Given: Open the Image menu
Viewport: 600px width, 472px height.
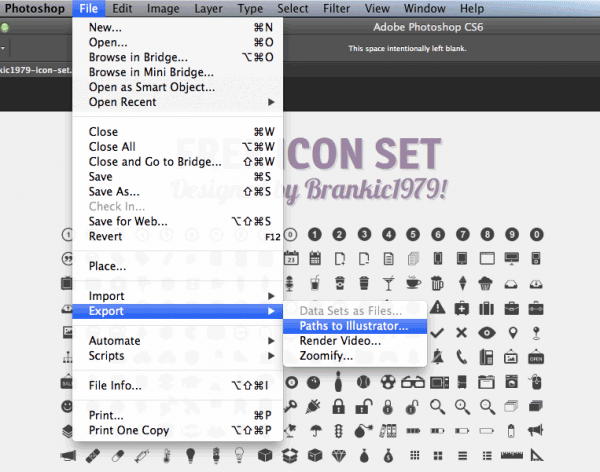Looking at the screenshot, I should tap(163, 8).
